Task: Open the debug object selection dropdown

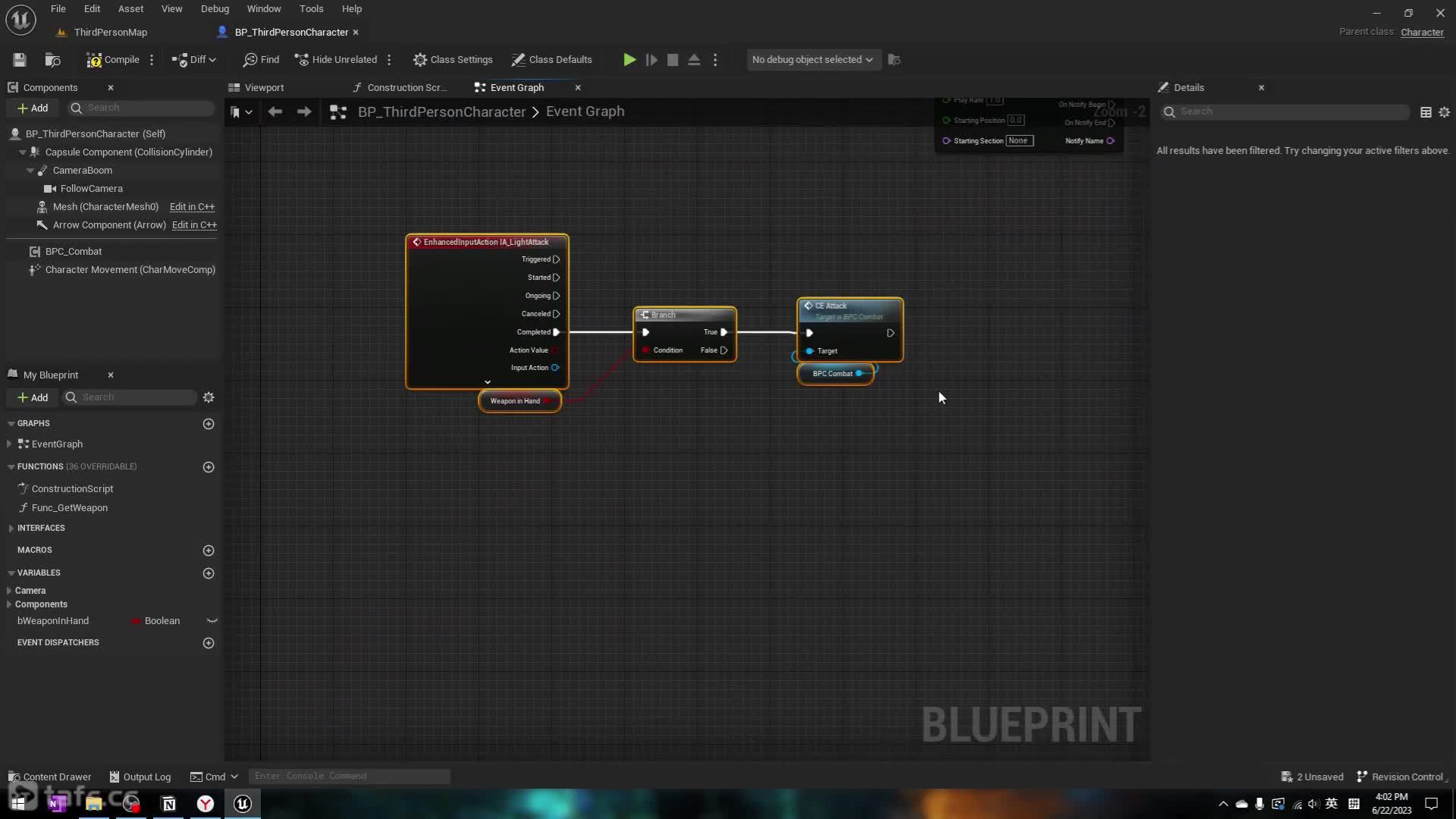Action: coord(812,60)
